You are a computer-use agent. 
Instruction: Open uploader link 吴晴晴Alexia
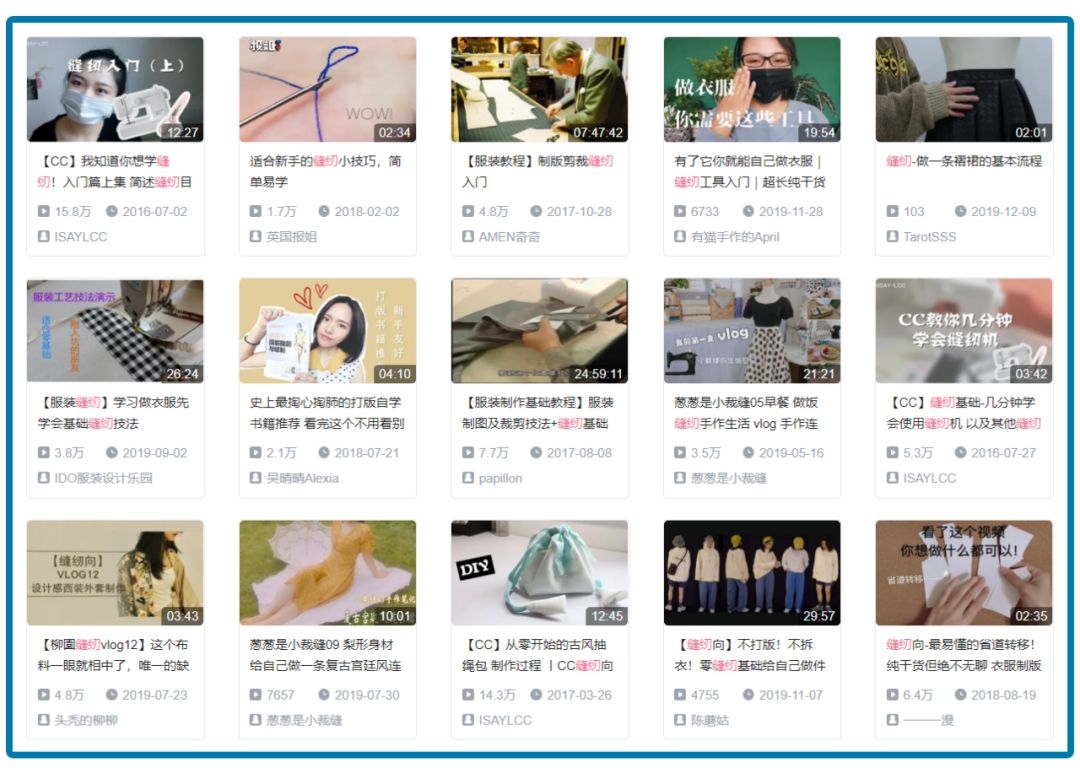302,479
